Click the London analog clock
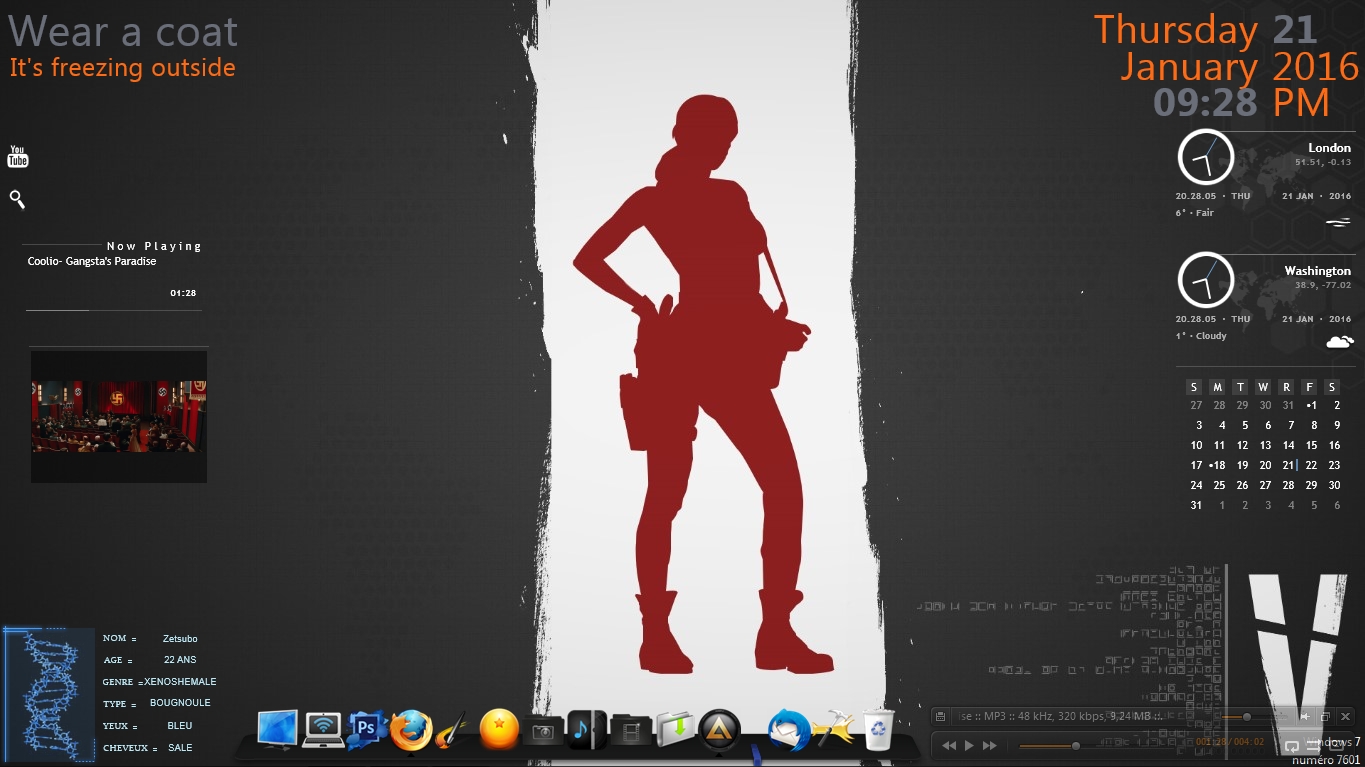This screenshot has height=767, width=1365. 1205,157
